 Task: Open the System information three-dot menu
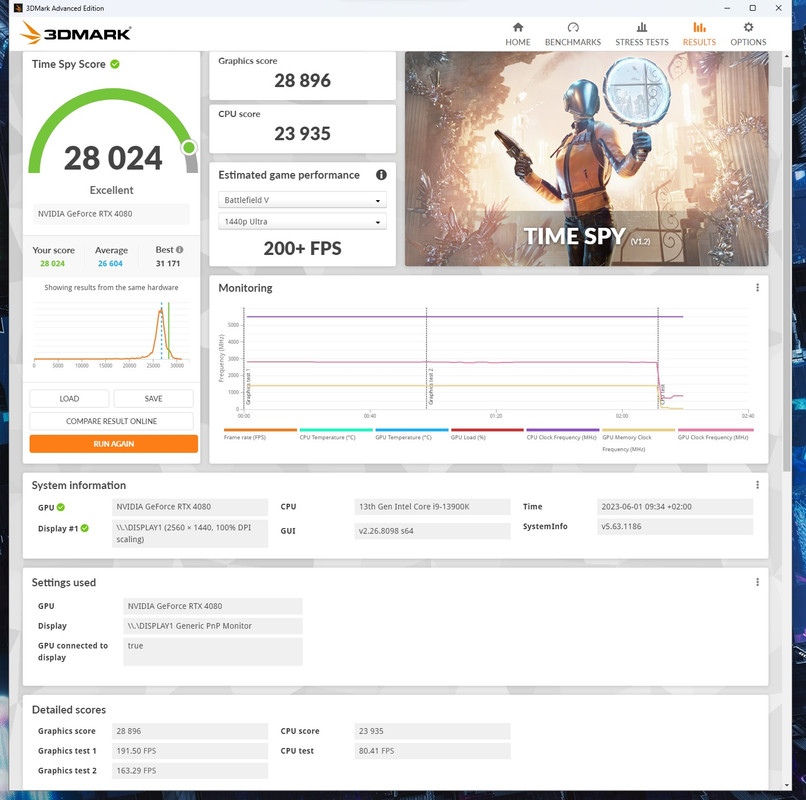click(757, 485)
